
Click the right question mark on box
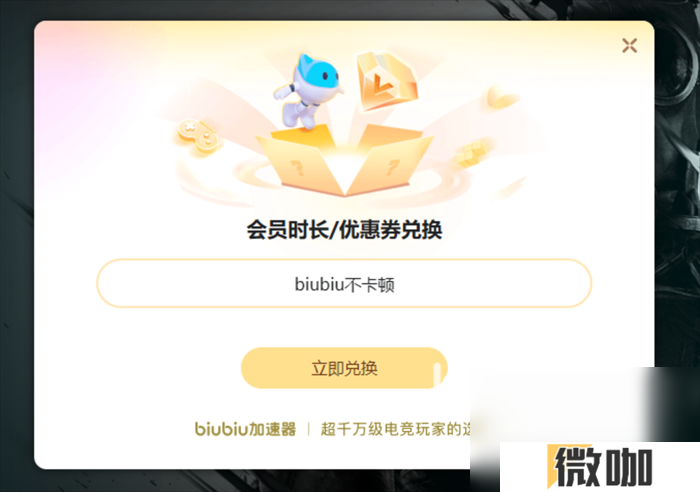point(392,167)
